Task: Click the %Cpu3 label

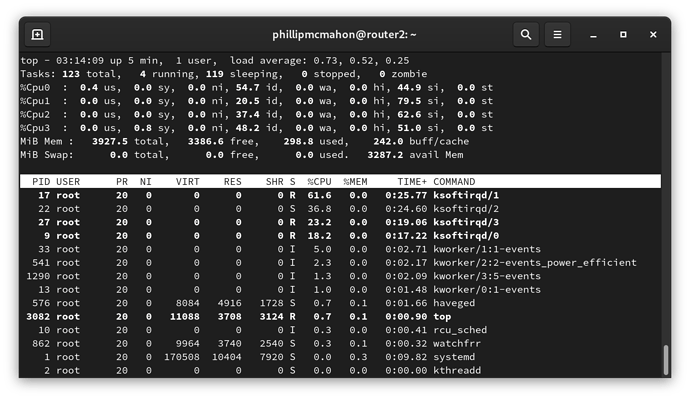Action: 35,128
